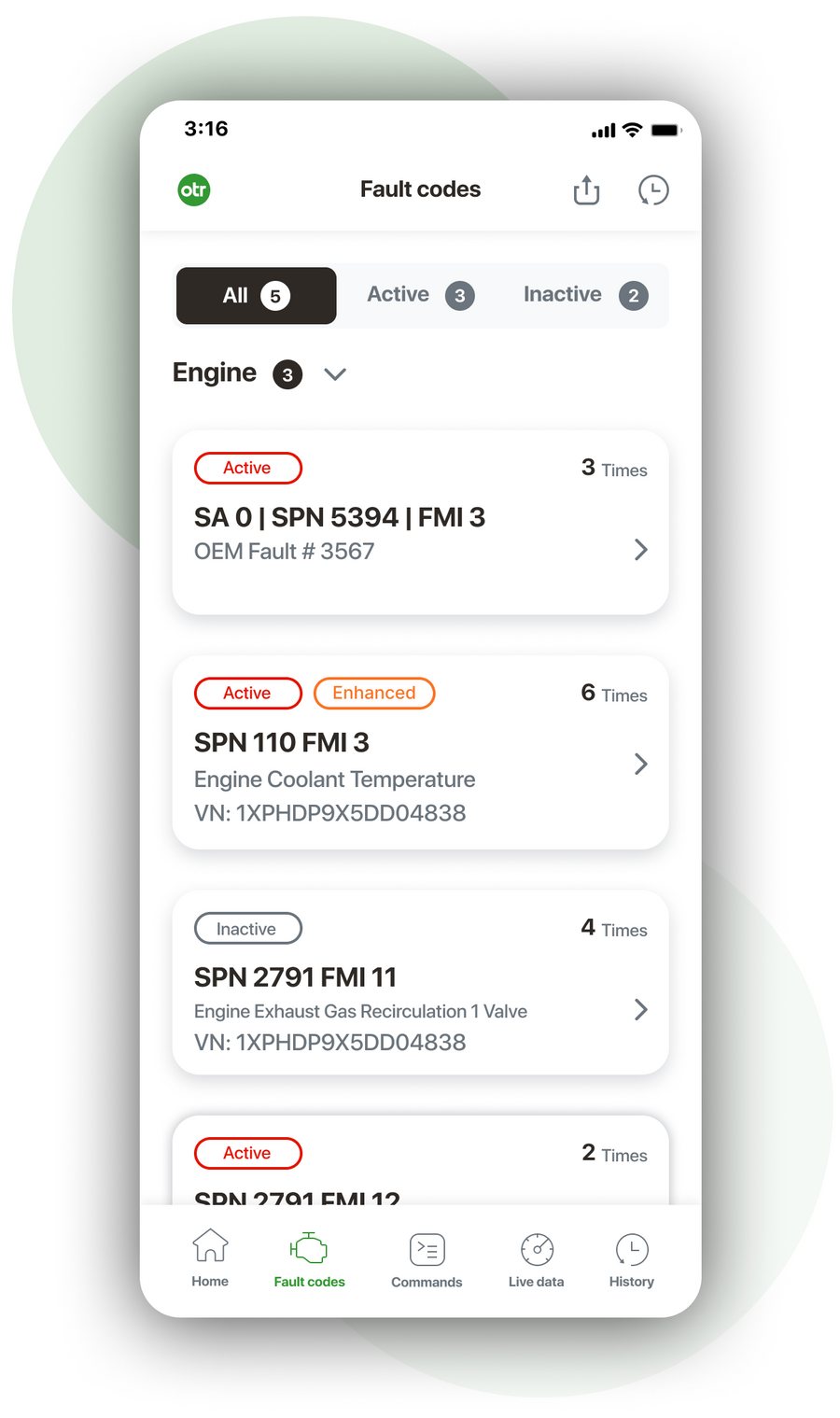Open details chevron for SPN 5394 fault
The height and width of the screenshot is (1418, 840).
pyautogui.click(x=641, y=549)
